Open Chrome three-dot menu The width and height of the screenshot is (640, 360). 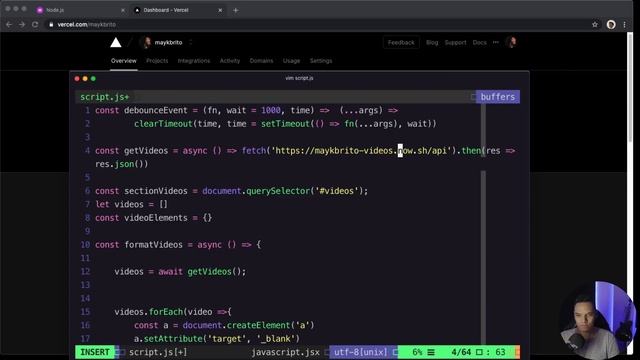point(624,24)
